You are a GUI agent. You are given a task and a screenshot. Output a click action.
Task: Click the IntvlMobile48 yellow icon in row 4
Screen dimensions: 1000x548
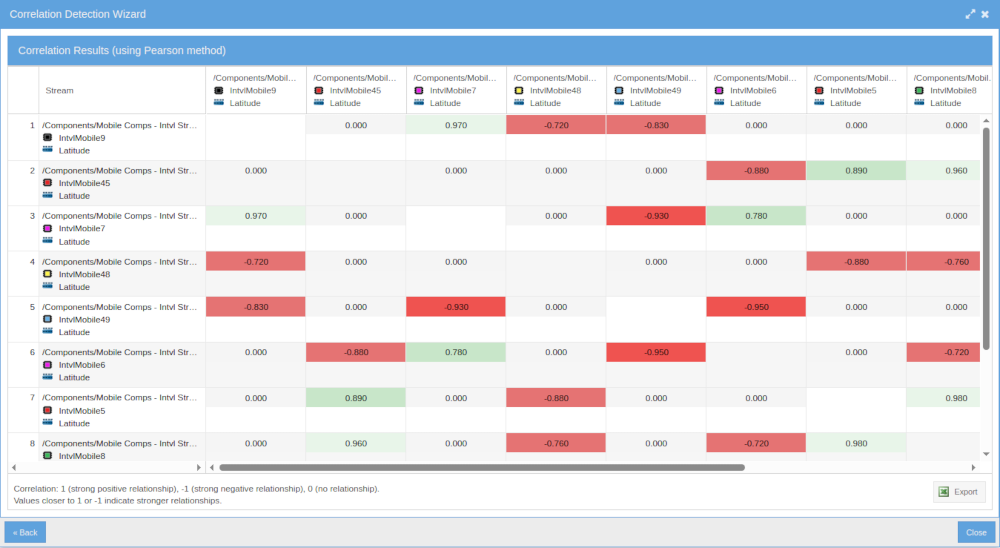click(x=47, y=274)
